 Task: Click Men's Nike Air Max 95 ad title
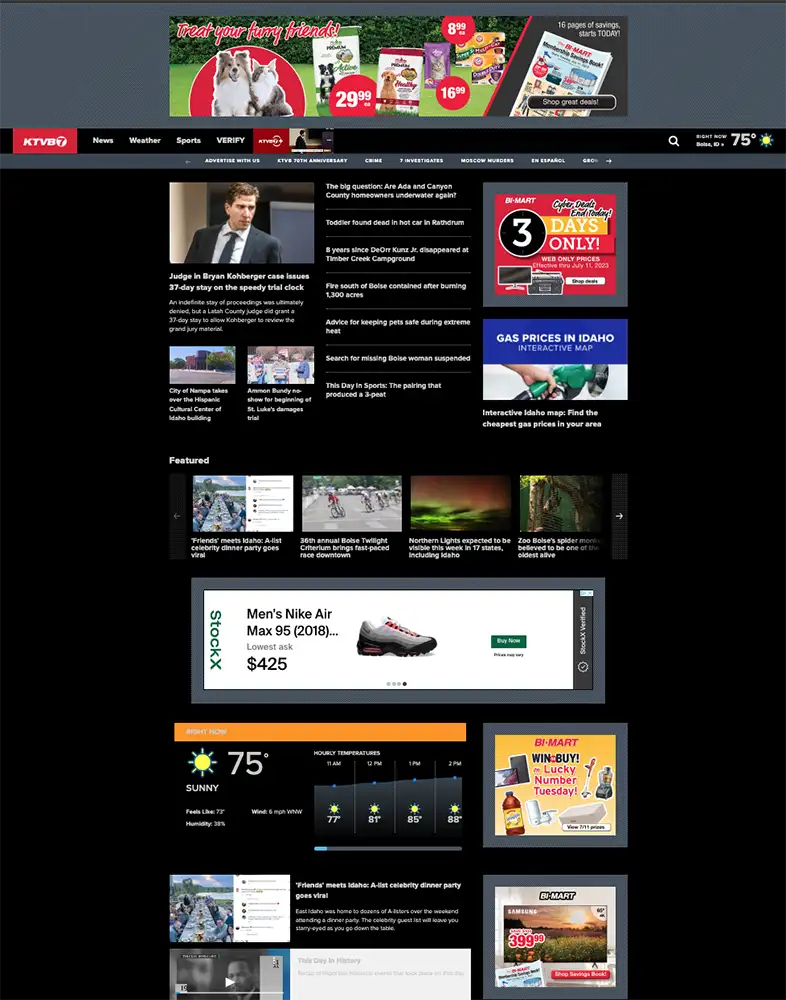pos(292,622)
